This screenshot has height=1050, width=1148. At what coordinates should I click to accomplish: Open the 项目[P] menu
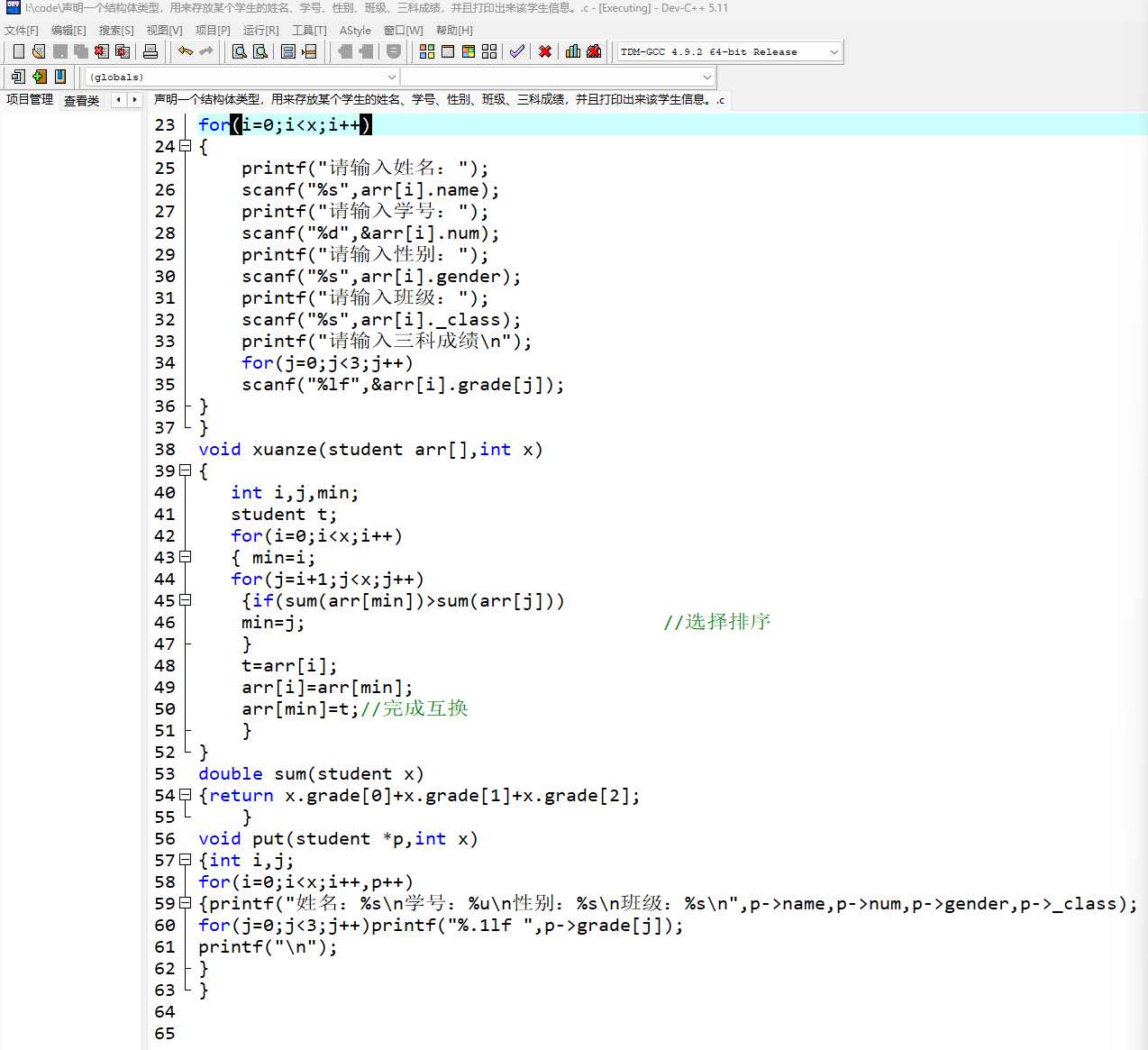tap(213, 30)
